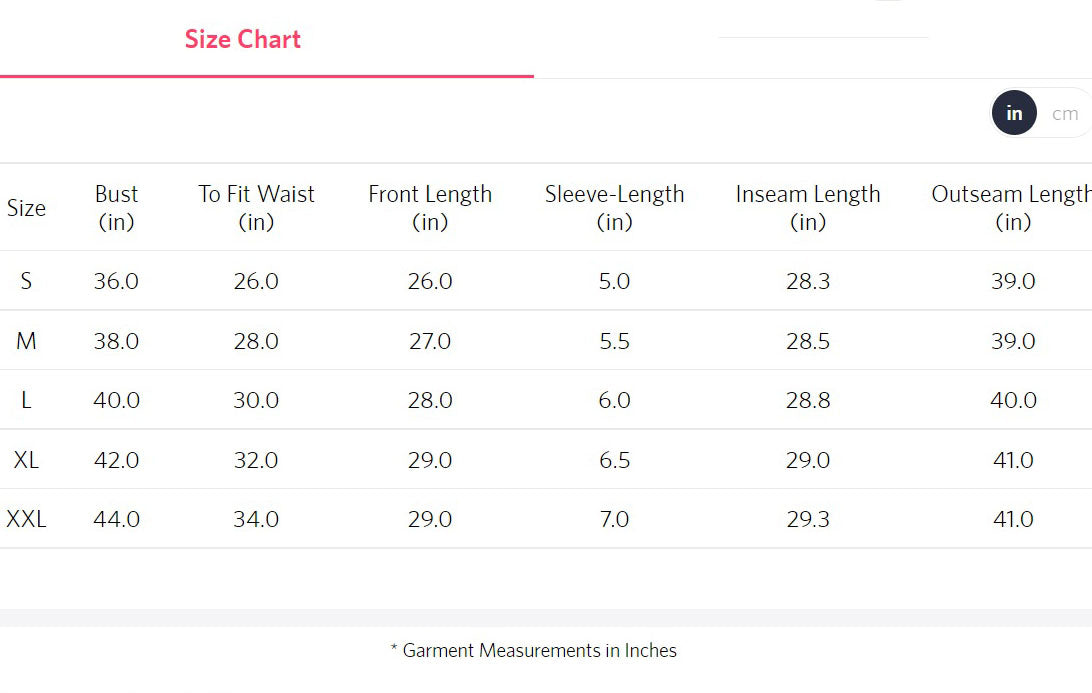Select the M size row label
This screenshot has width=1092, height=693.
click(x=26, y=341)
